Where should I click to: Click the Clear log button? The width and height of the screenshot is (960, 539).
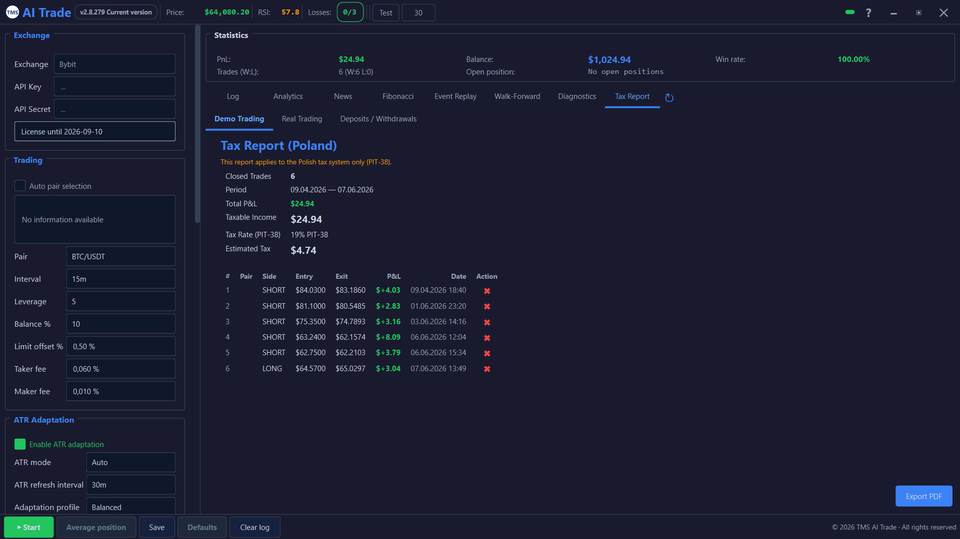click(x=255, y=527)
